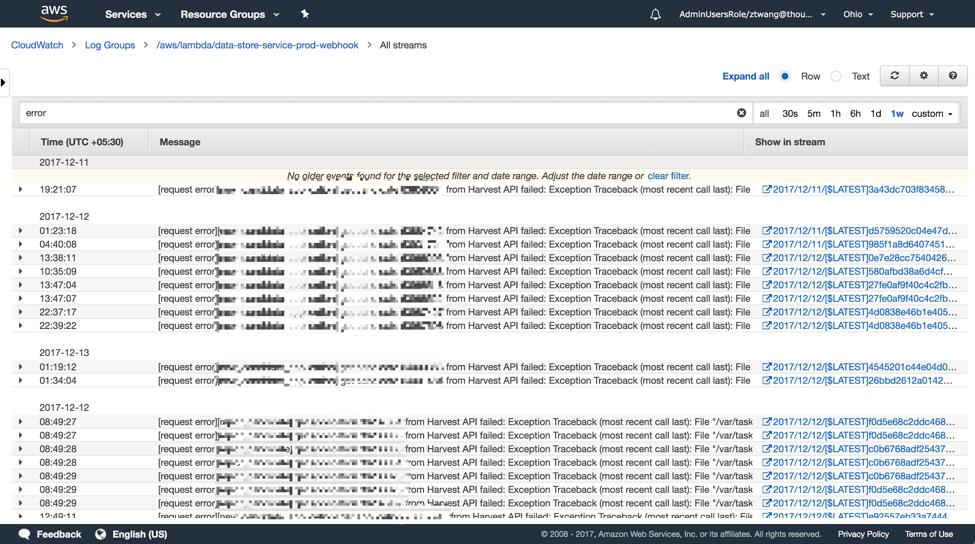Clear the error filter with X icon
The width and height of the screenshot is (975, 544).
741,113
